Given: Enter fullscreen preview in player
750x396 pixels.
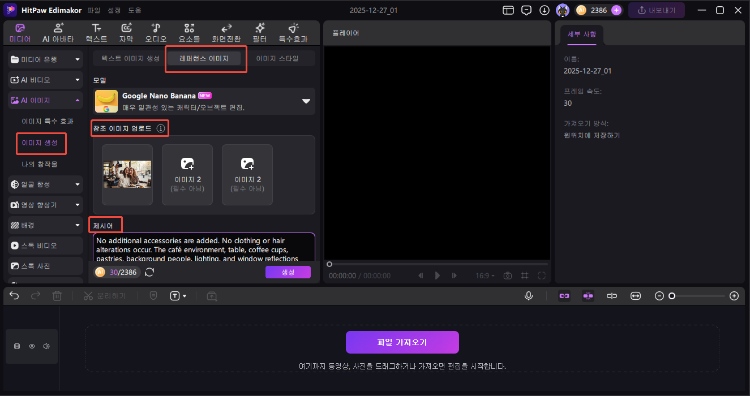Looking at the screenshot, I should 541,275.
